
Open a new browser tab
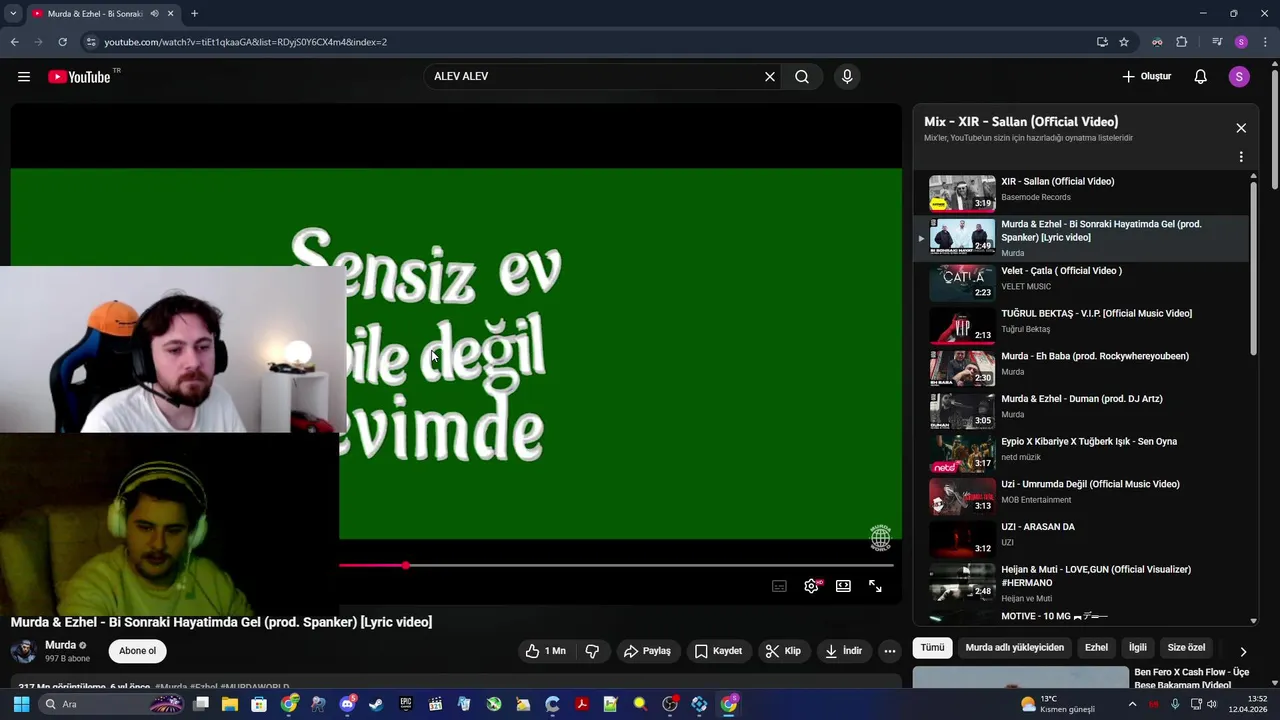194,14
